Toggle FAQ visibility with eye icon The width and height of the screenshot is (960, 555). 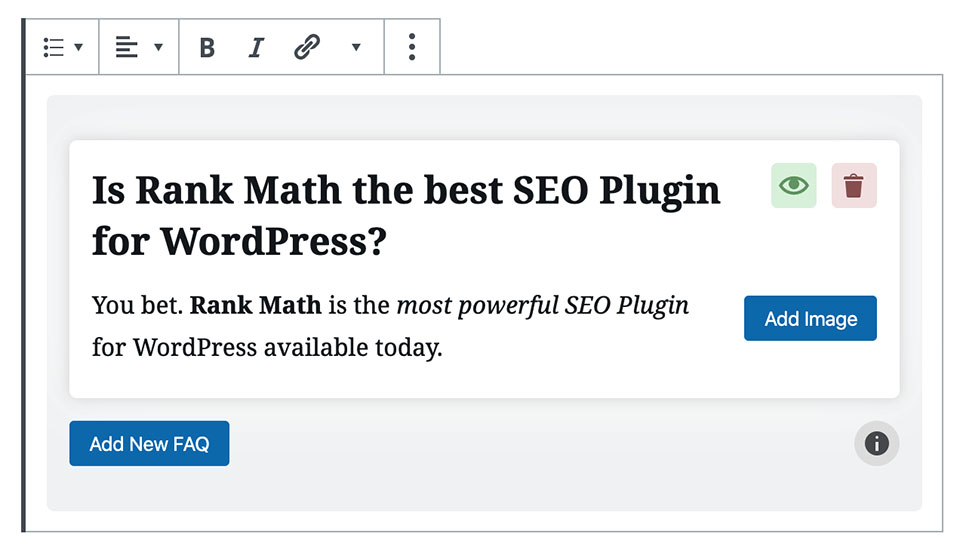(x=793, y=185)
